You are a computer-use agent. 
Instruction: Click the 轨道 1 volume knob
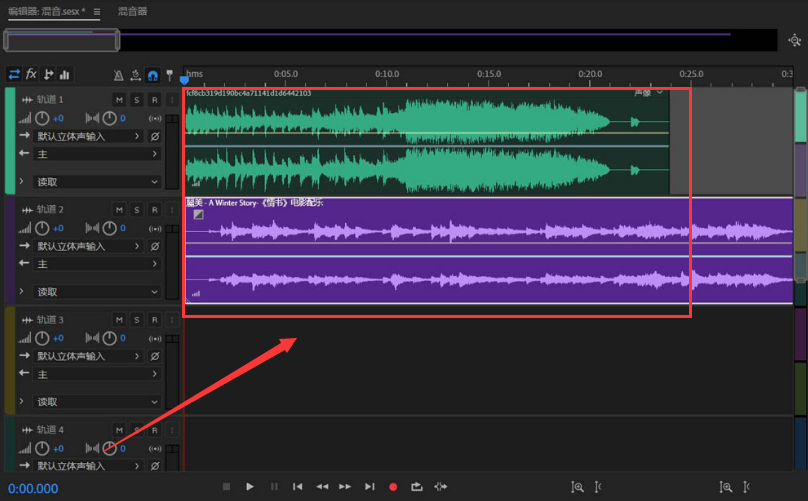click(42, 119)
